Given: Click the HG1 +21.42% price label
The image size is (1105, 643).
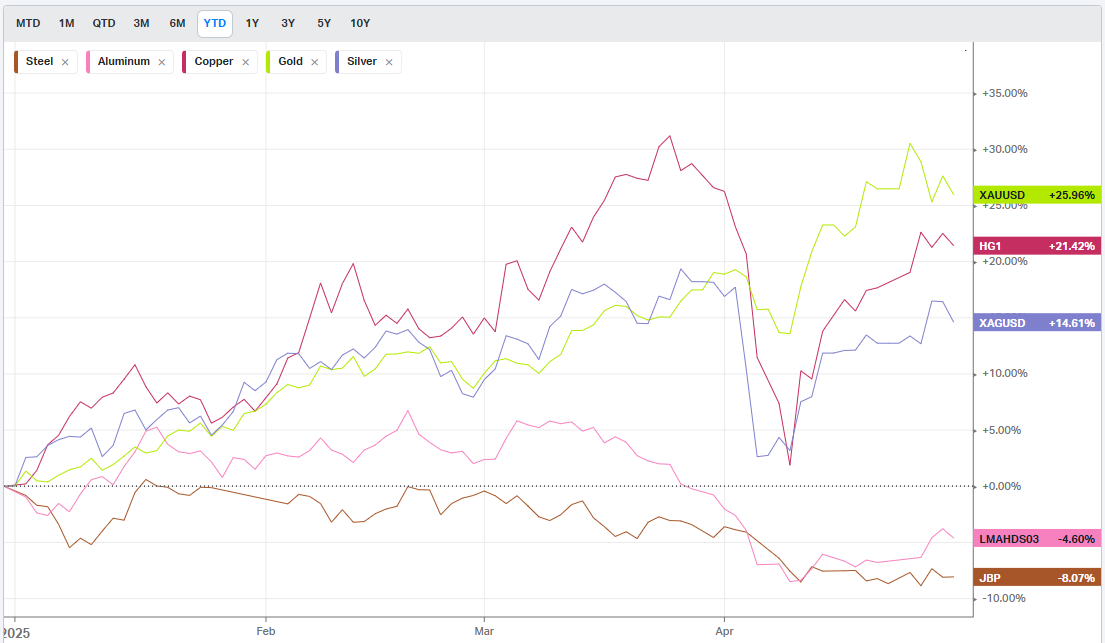Looking at the screenshot, I should click(1037, 246).
